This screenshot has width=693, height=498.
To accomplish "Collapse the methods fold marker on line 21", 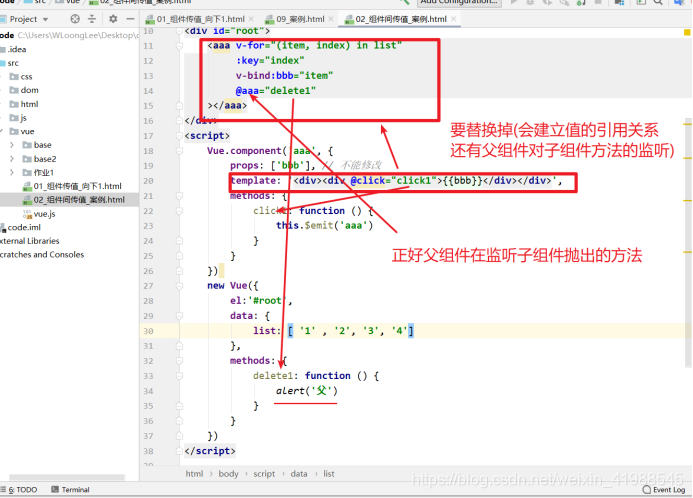I will pyautogui.click(x=179, y=196).
